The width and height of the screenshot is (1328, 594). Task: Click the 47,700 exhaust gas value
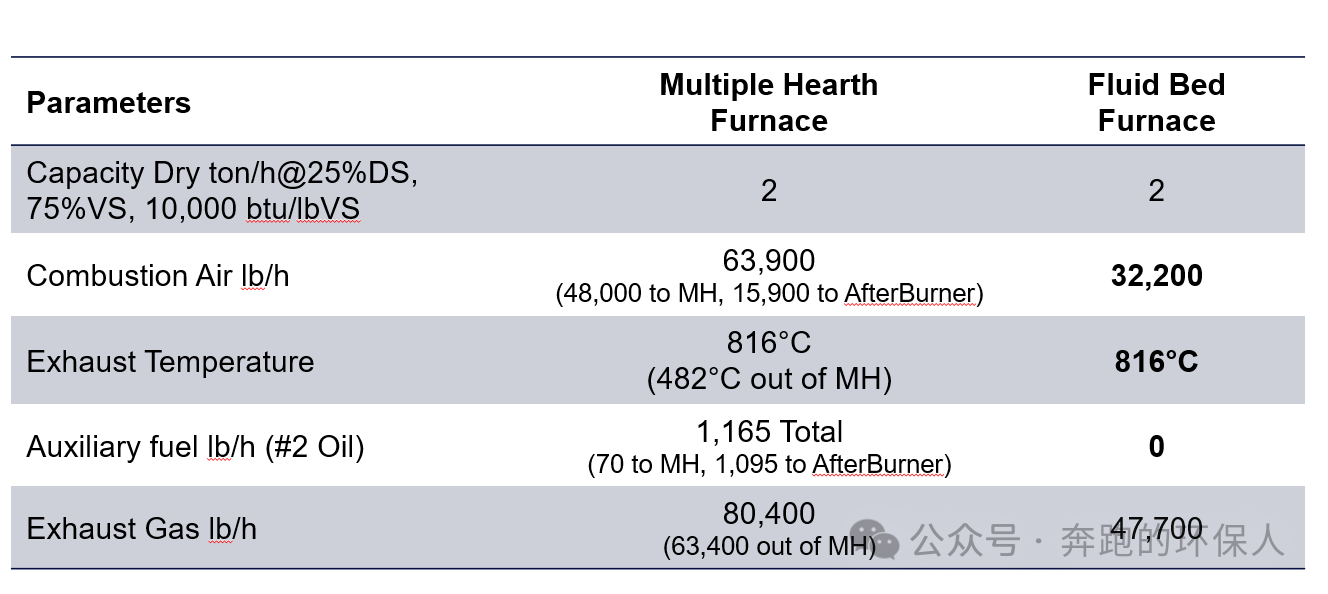coord(1156,528)
